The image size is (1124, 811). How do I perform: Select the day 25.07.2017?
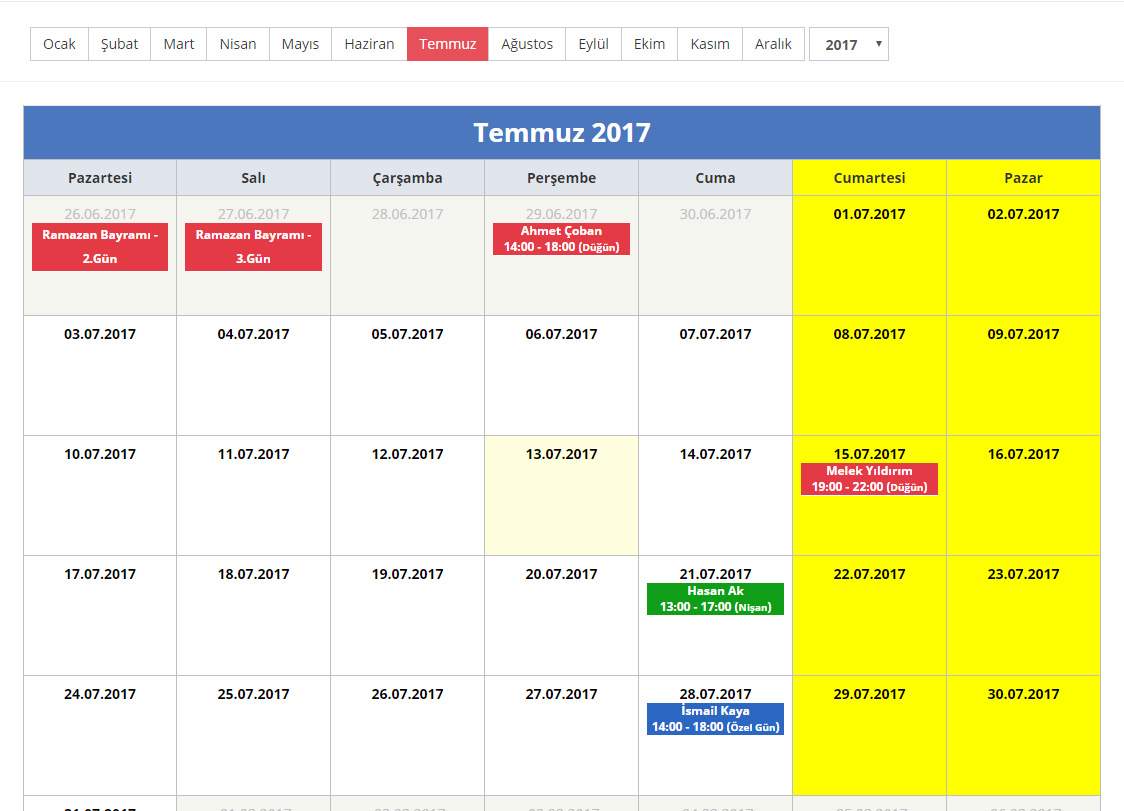pos(253,735)
